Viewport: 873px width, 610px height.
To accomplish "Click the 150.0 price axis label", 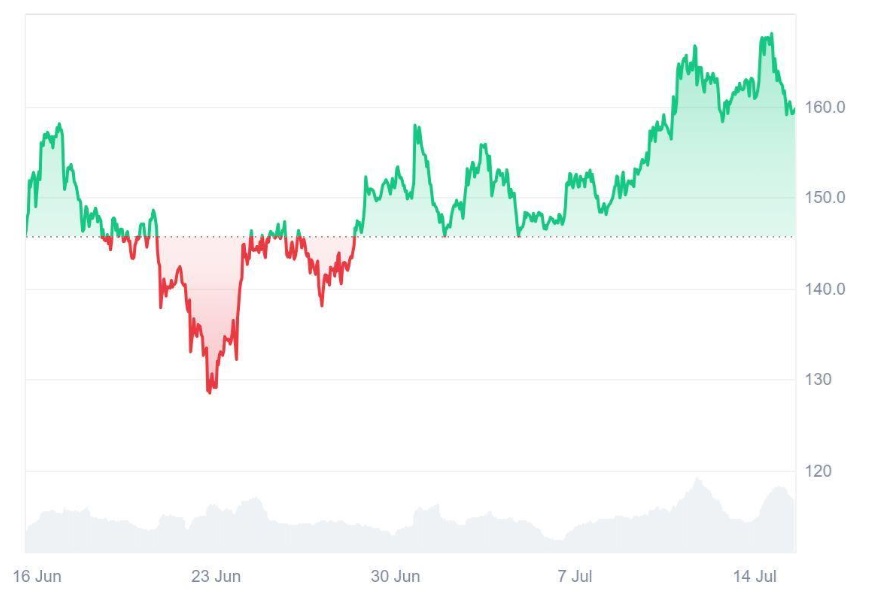I will [826, 198].
